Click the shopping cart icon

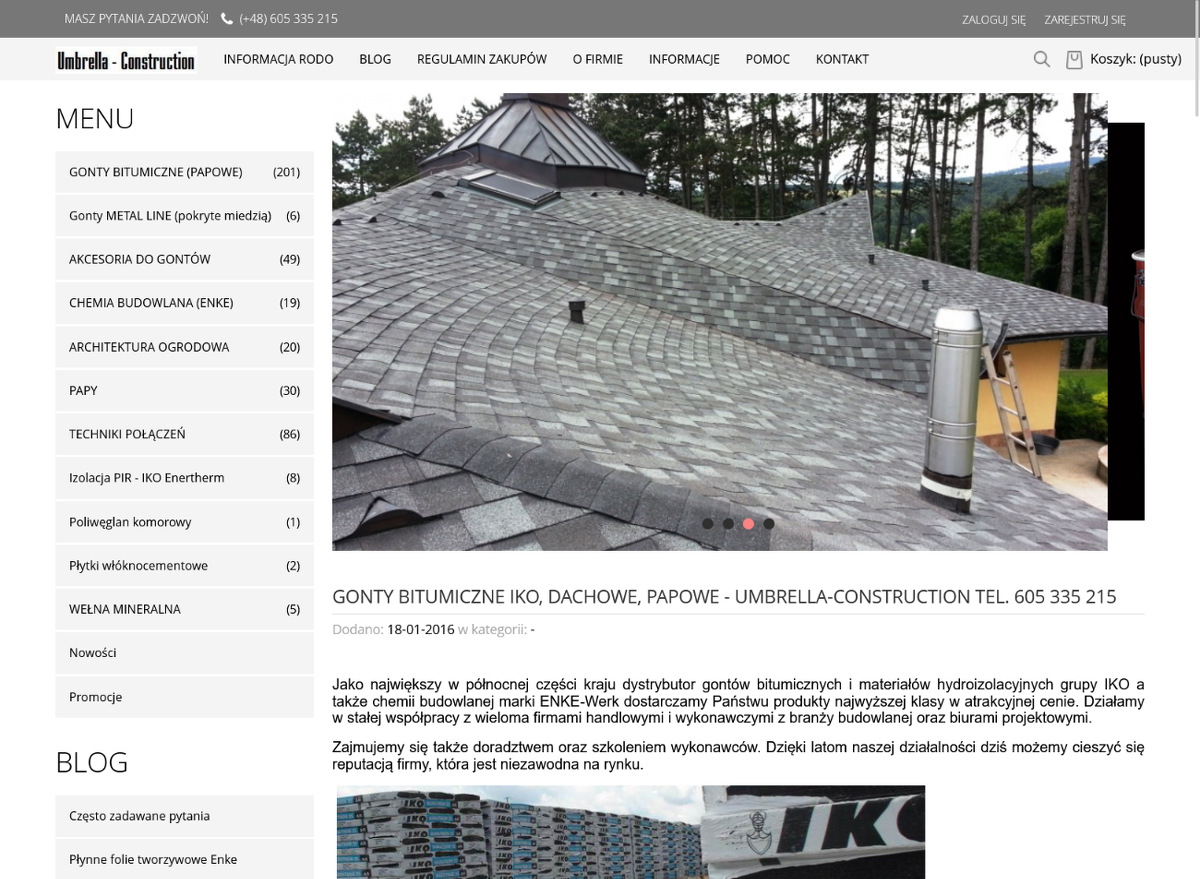click(1074, 59)
